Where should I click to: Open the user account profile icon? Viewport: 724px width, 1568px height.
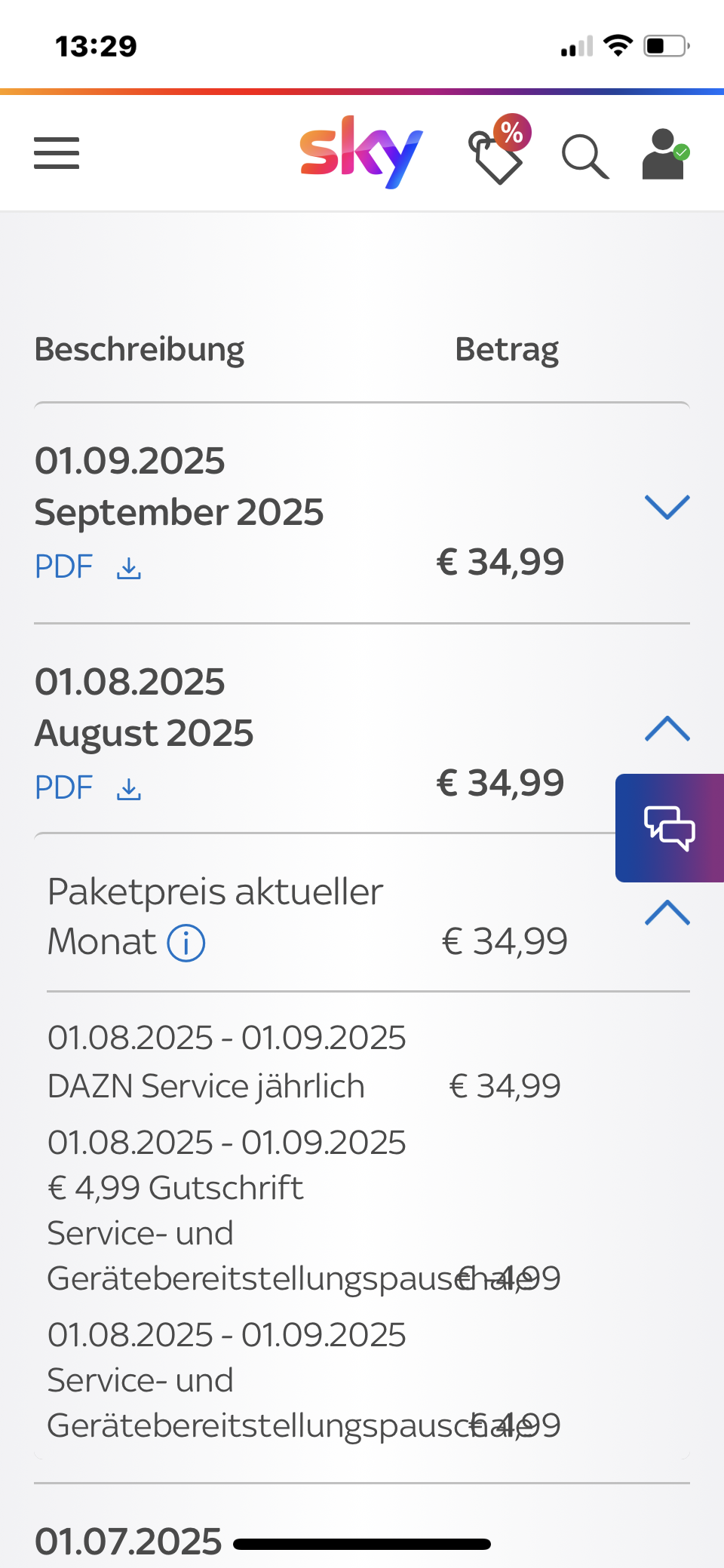664,154
